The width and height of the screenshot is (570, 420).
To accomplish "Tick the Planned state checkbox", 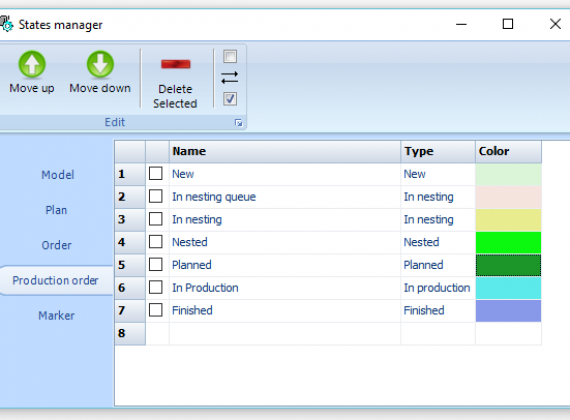I will point(156,264).
